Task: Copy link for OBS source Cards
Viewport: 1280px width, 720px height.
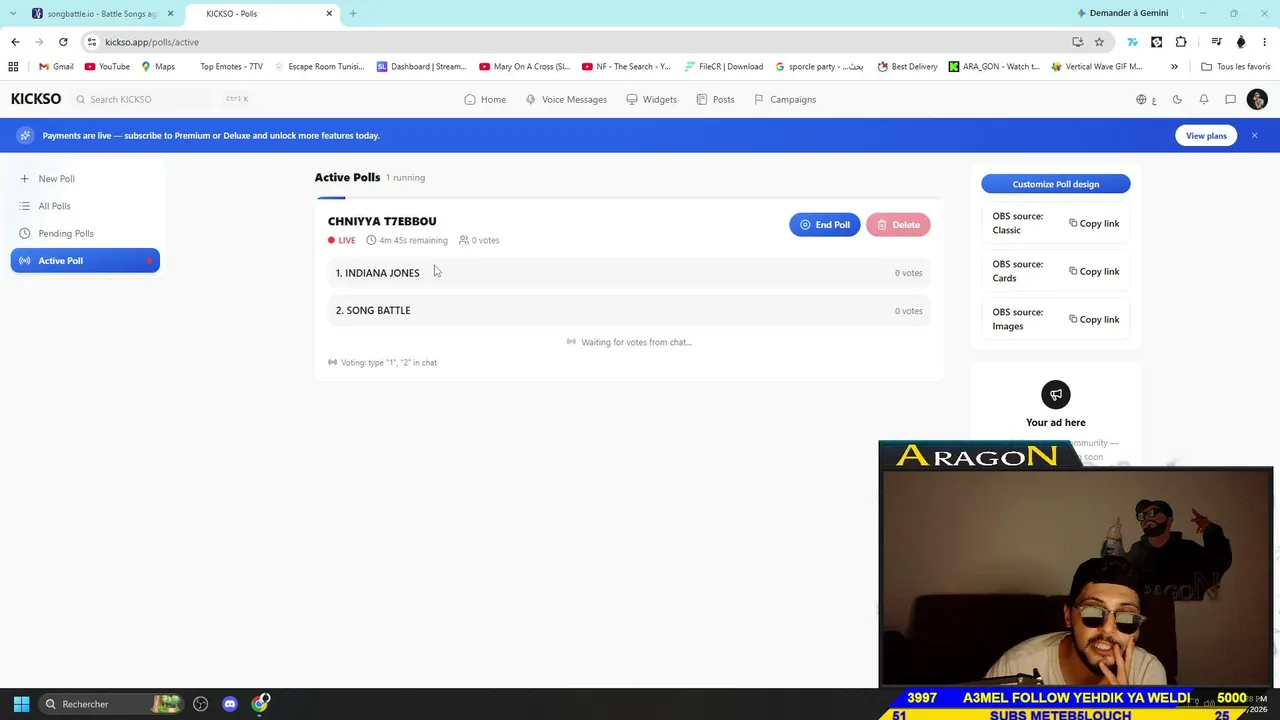Action: tap(1094, 271)
